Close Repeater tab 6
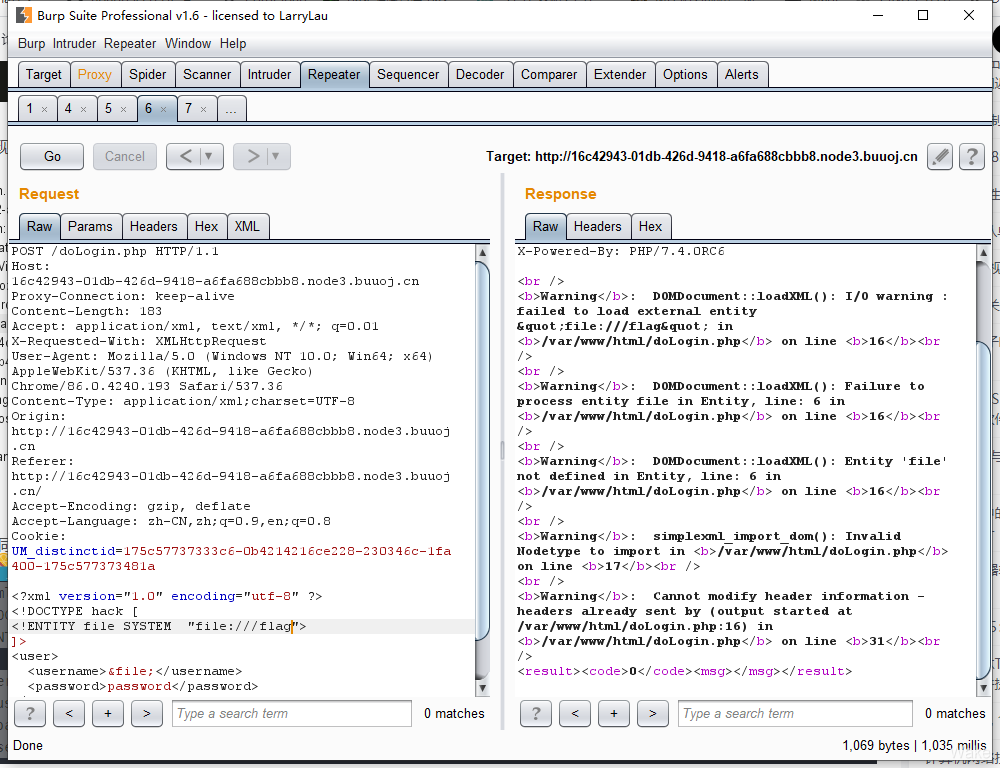The image size is (1000, 768). [x=164, y=110]
